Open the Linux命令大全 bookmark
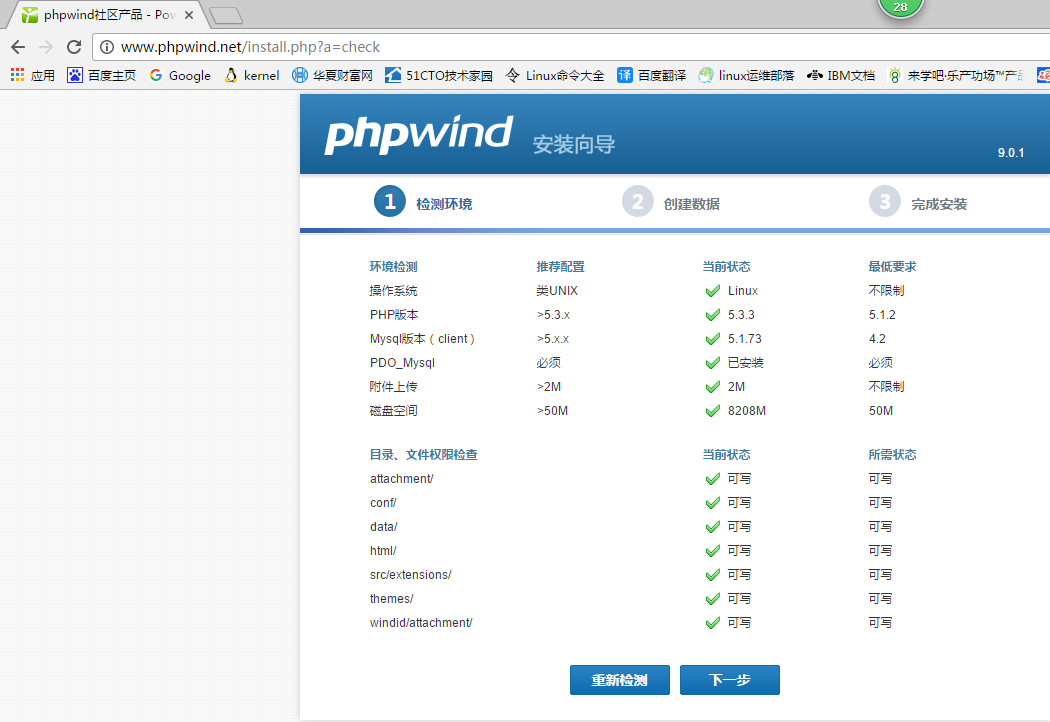Image resolution: width=1050 pixels, height=722 pixels. coord(554,75)
